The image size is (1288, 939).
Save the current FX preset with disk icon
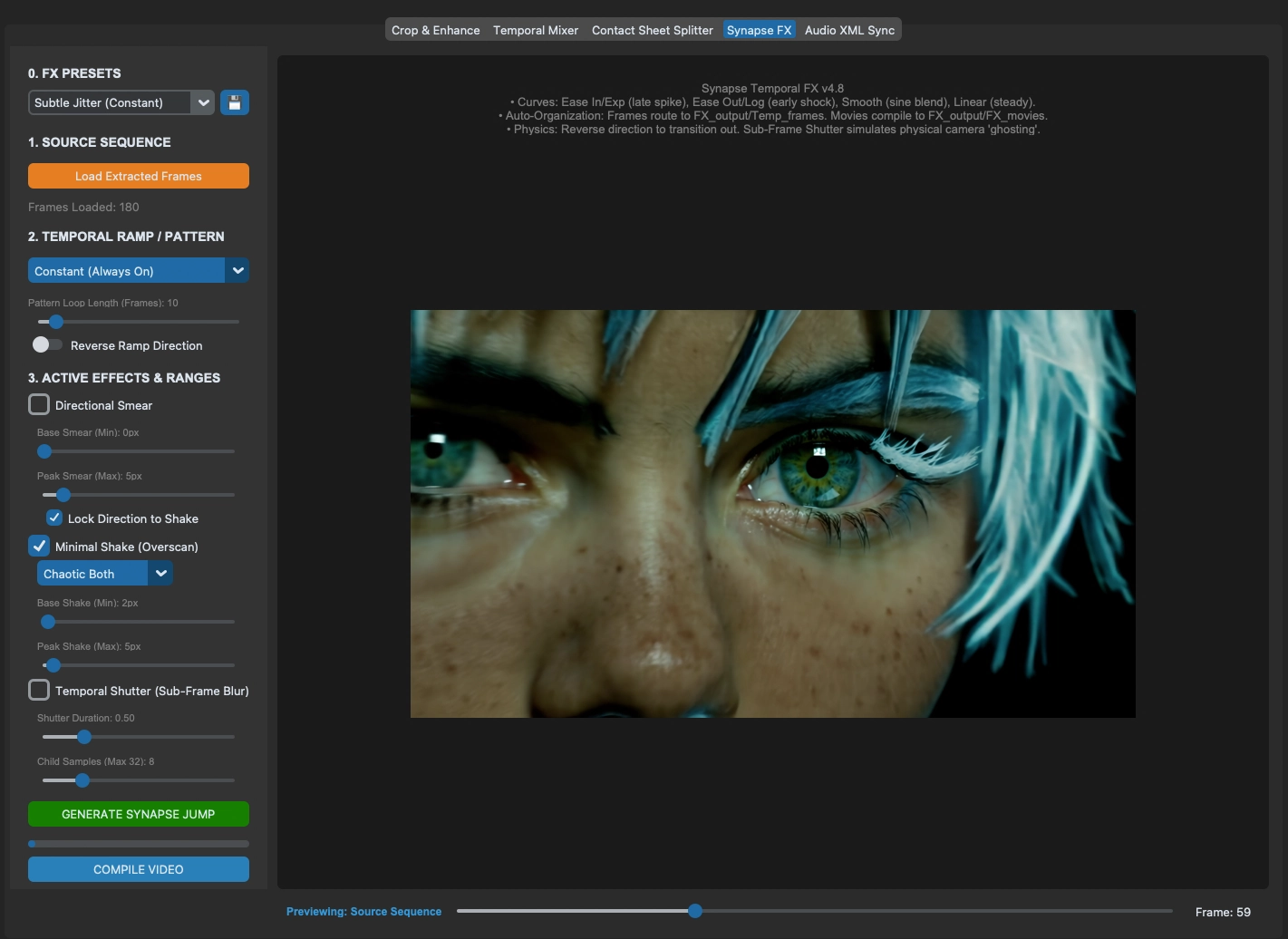pyautogui.click(x=235, y=102)
